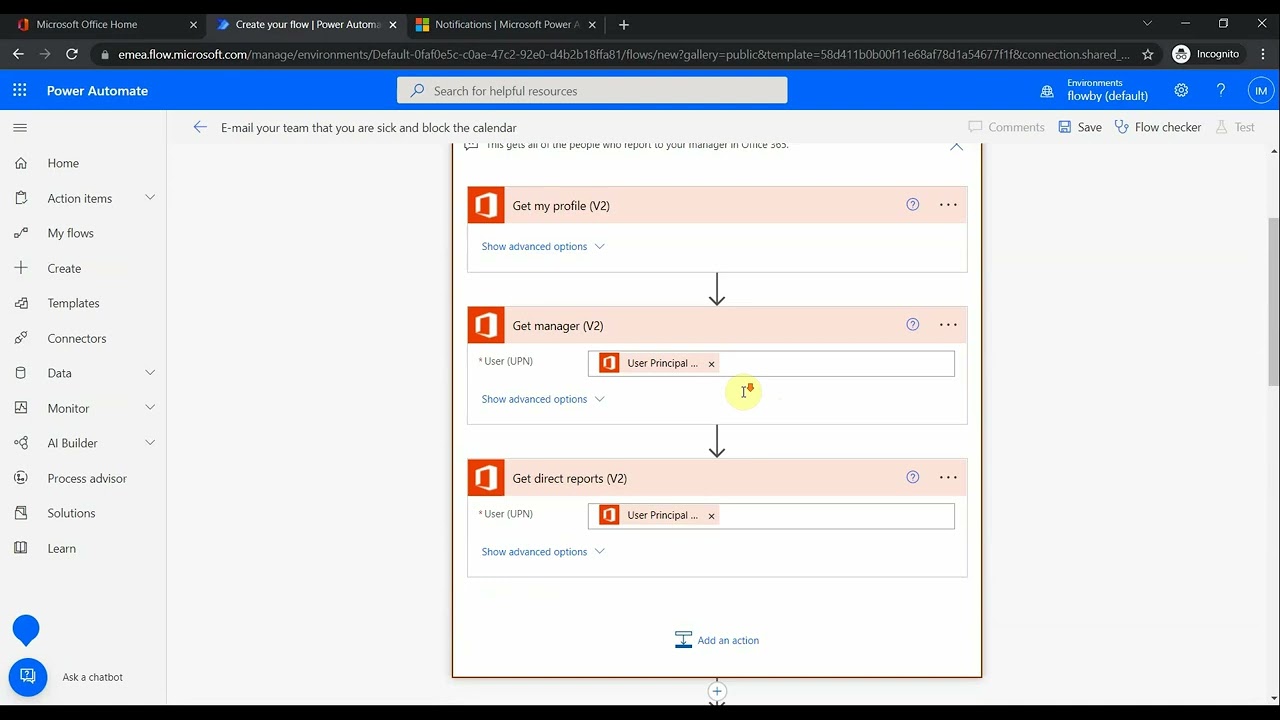Click the User (UPN) field in Get manager
1280x720 pixels.
click(x=771, y=364)
